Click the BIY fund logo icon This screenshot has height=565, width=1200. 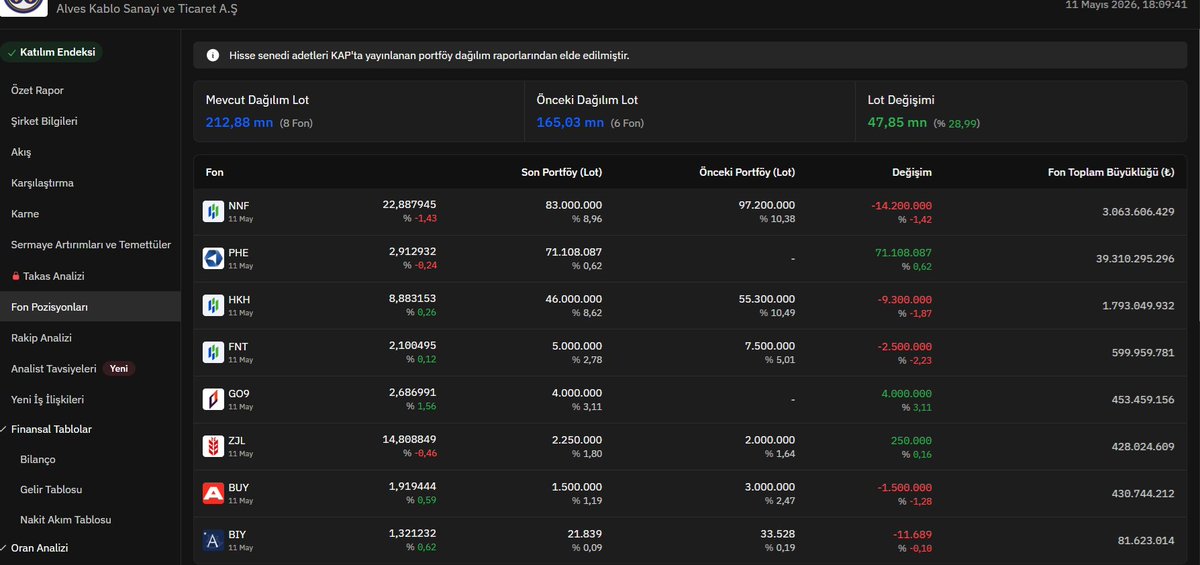click(212, 540)
